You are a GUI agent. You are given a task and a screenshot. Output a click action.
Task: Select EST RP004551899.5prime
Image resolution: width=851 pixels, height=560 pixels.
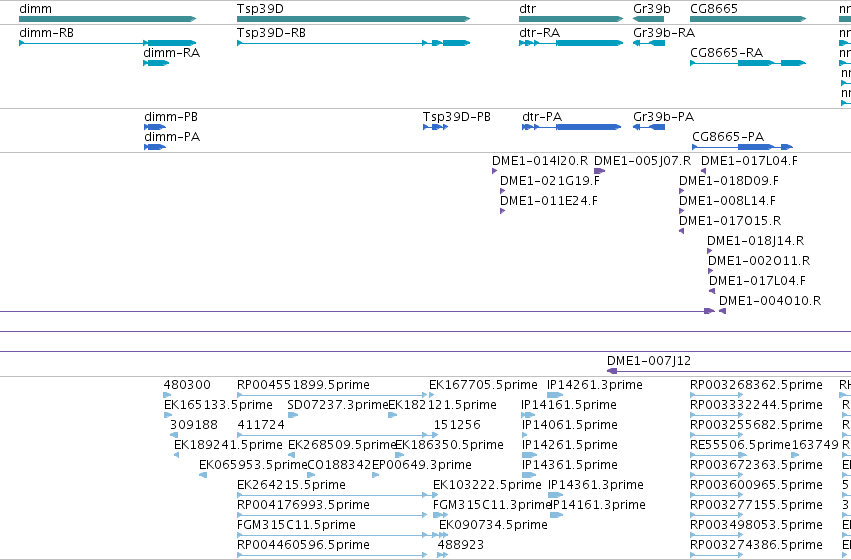coord(303,385)
